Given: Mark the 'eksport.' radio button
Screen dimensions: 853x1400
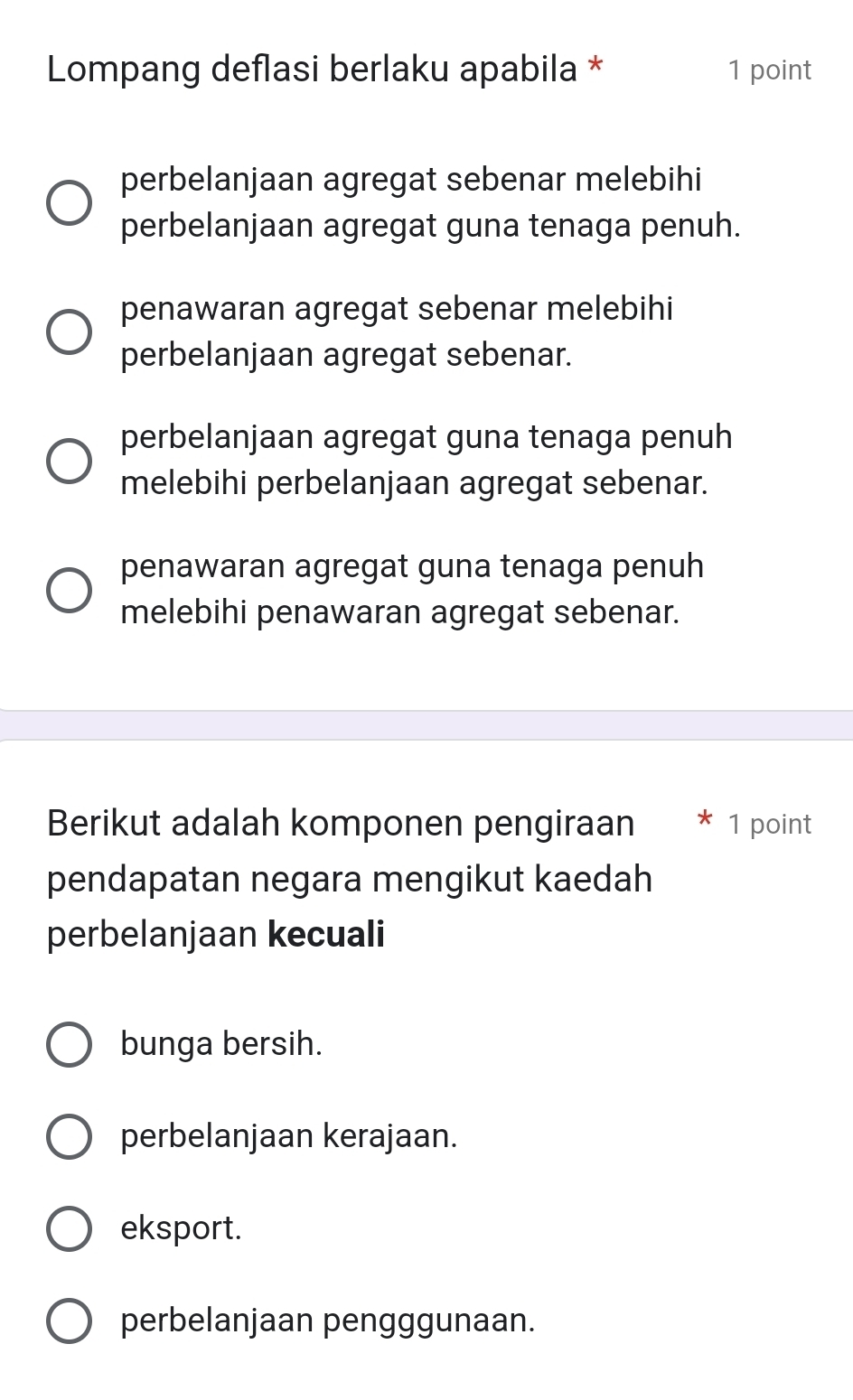Looking at the screenshot, I should click(69, 1228).
